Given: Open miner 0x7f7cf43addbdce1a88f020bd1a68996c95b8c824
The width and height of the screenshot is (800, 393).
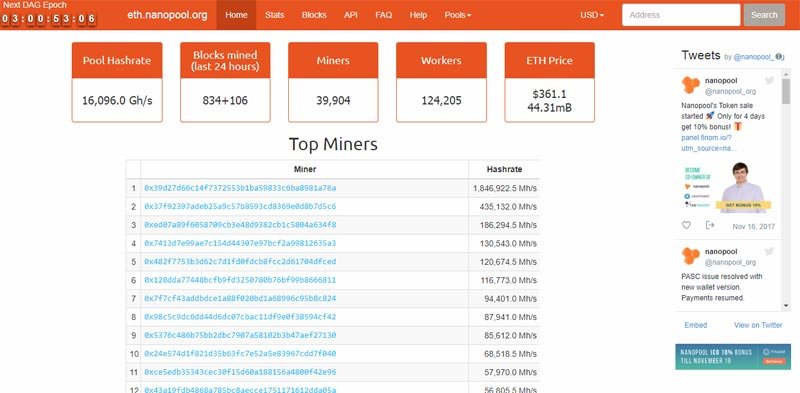Looking at the screenshot, I should 240,298.
